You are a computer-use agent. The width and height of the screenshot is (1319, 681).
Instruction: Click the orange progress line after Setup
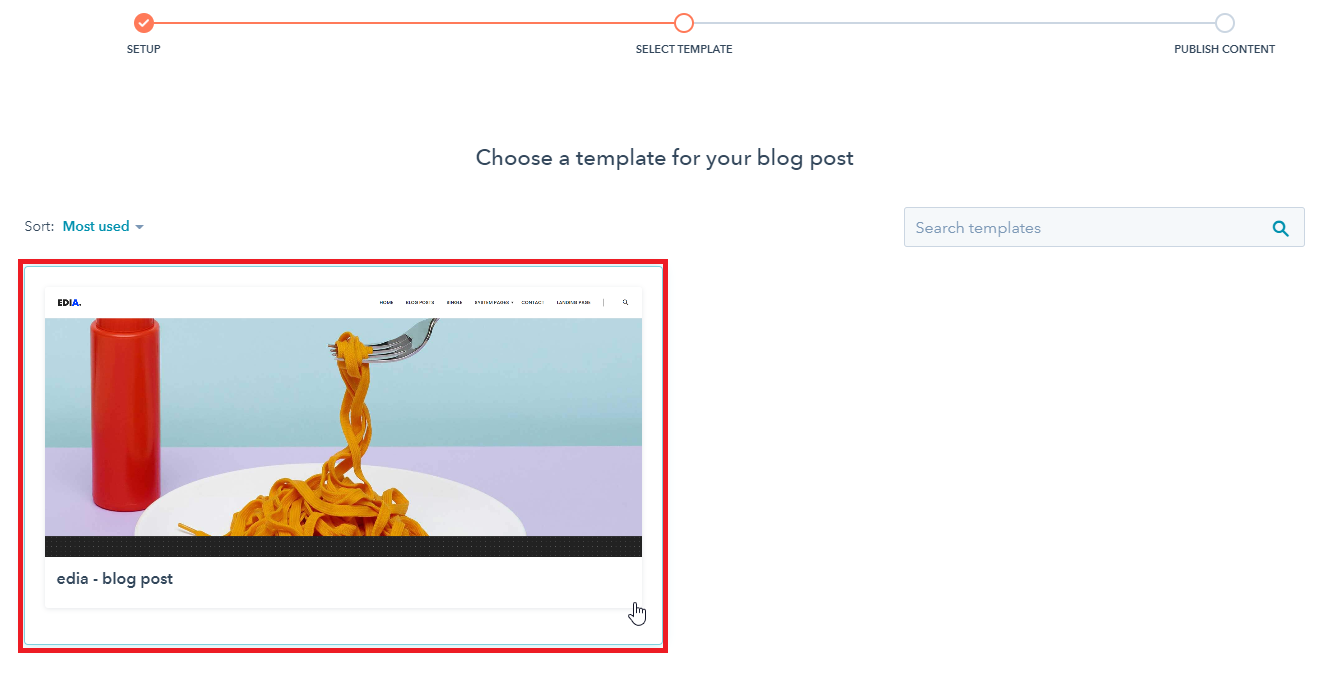point(414,23)
